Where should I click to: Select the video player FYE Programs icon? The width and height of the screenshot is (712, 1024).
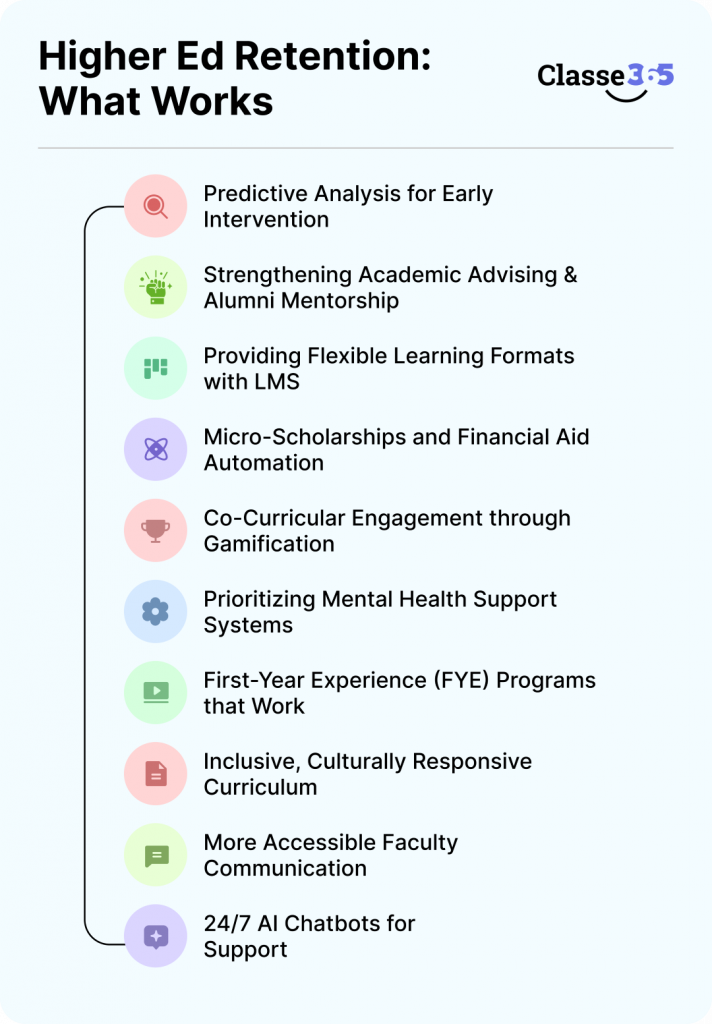tap(155, 693)
